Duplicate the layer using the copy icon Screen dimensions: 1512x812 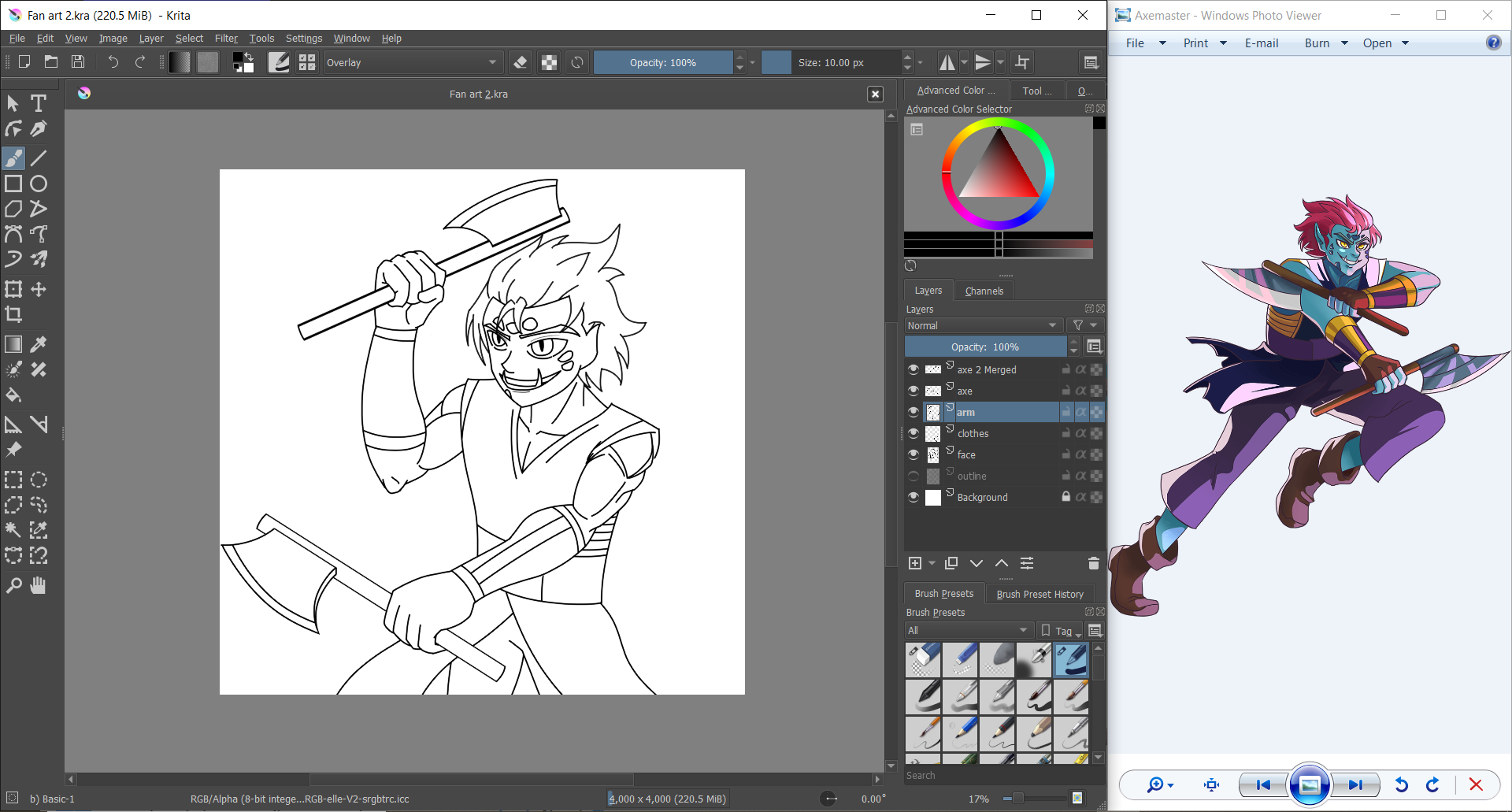pyautogui.click(x=951, y=563)
